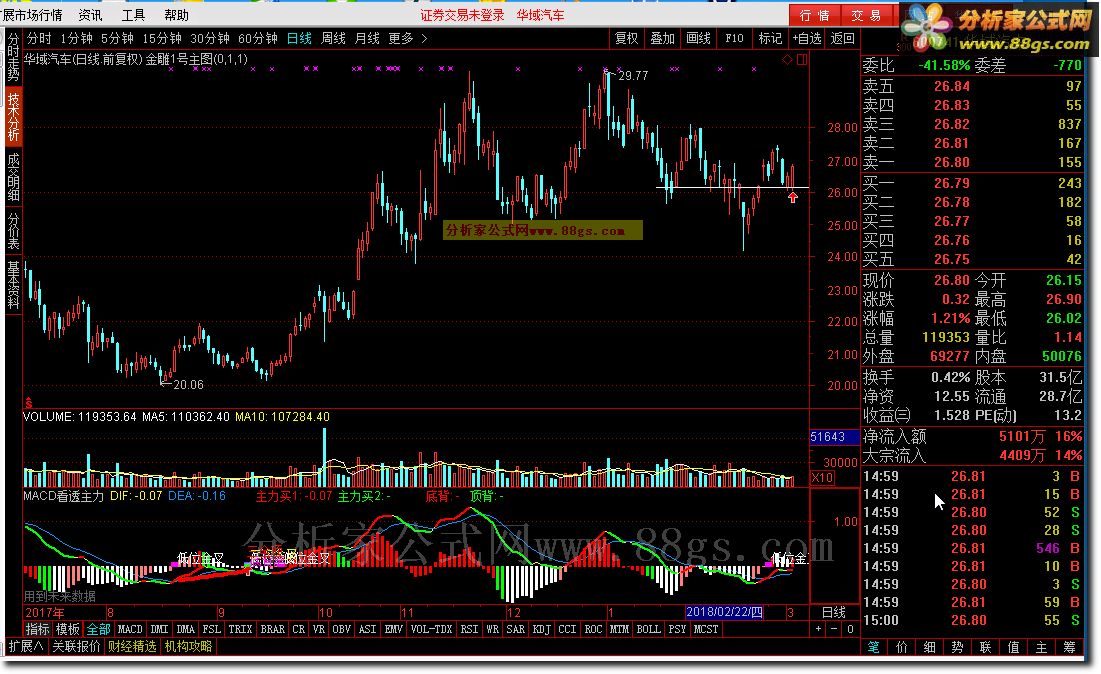This screenshot has width=1101, height=674.
Task: Select the VOL-TDX indicator
Action: [x=431, y=629]
